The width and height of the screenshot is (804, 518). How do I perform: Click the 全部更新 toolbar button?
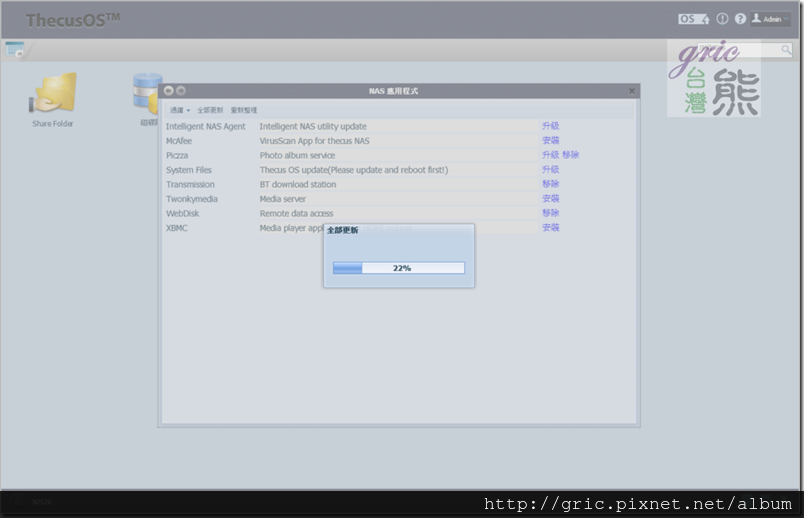(210, 110)
